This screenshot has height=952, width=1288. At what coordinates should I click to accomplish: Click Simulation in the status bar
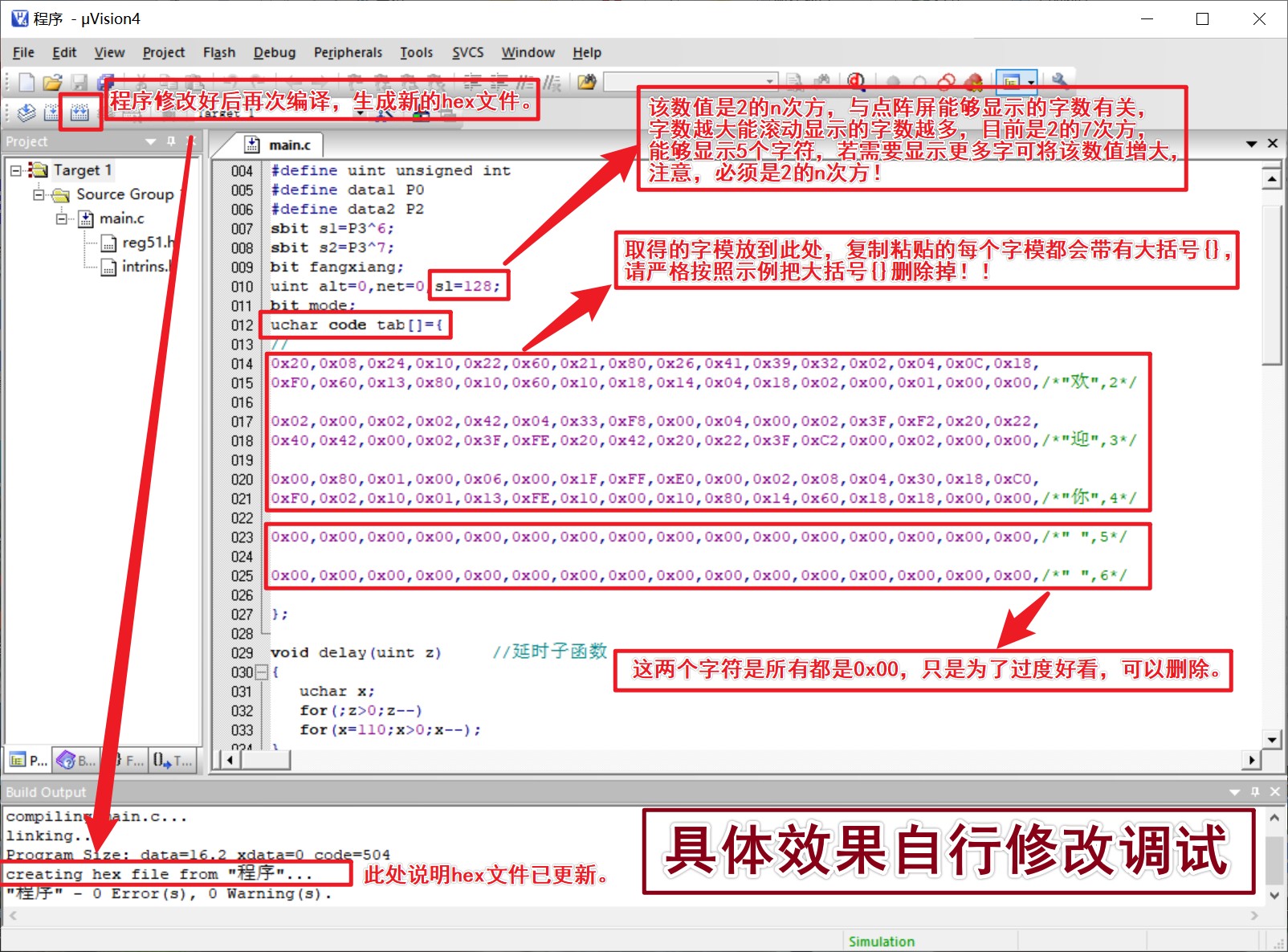click(881, 942)
